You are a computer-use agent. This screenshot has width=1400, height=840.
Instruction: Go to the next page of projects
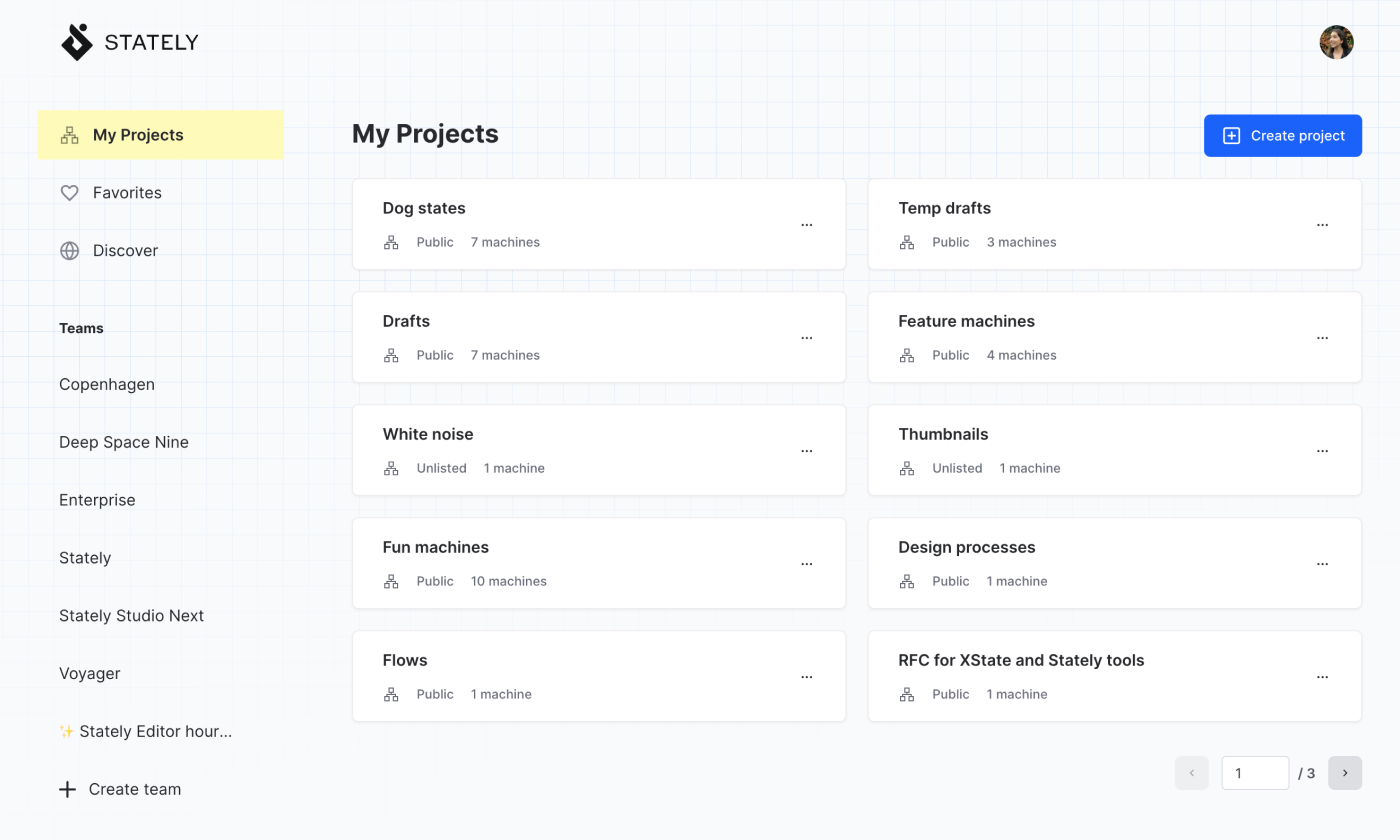1344,773
